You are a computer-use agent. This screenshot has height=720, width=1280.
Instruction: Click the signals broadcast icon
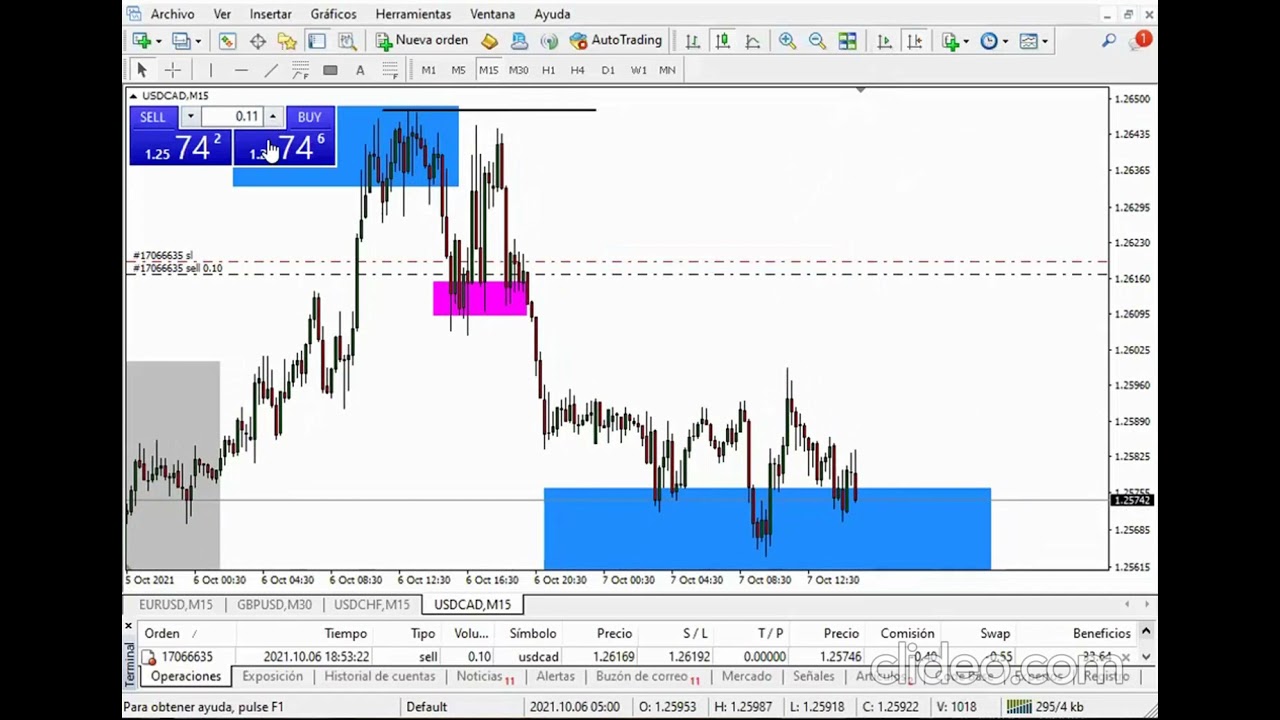pos(549,41)
